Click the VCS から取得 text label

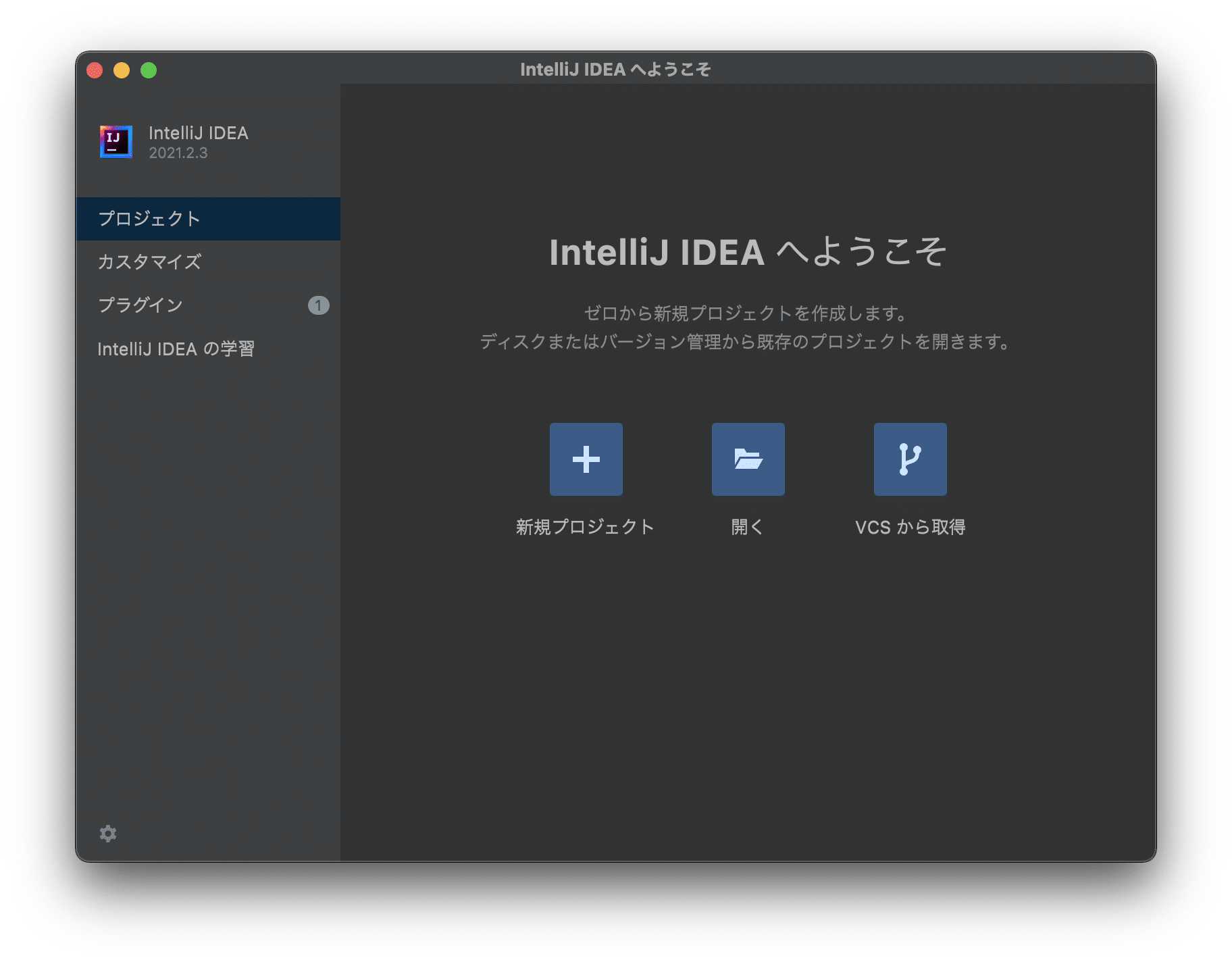click(910, 527)
